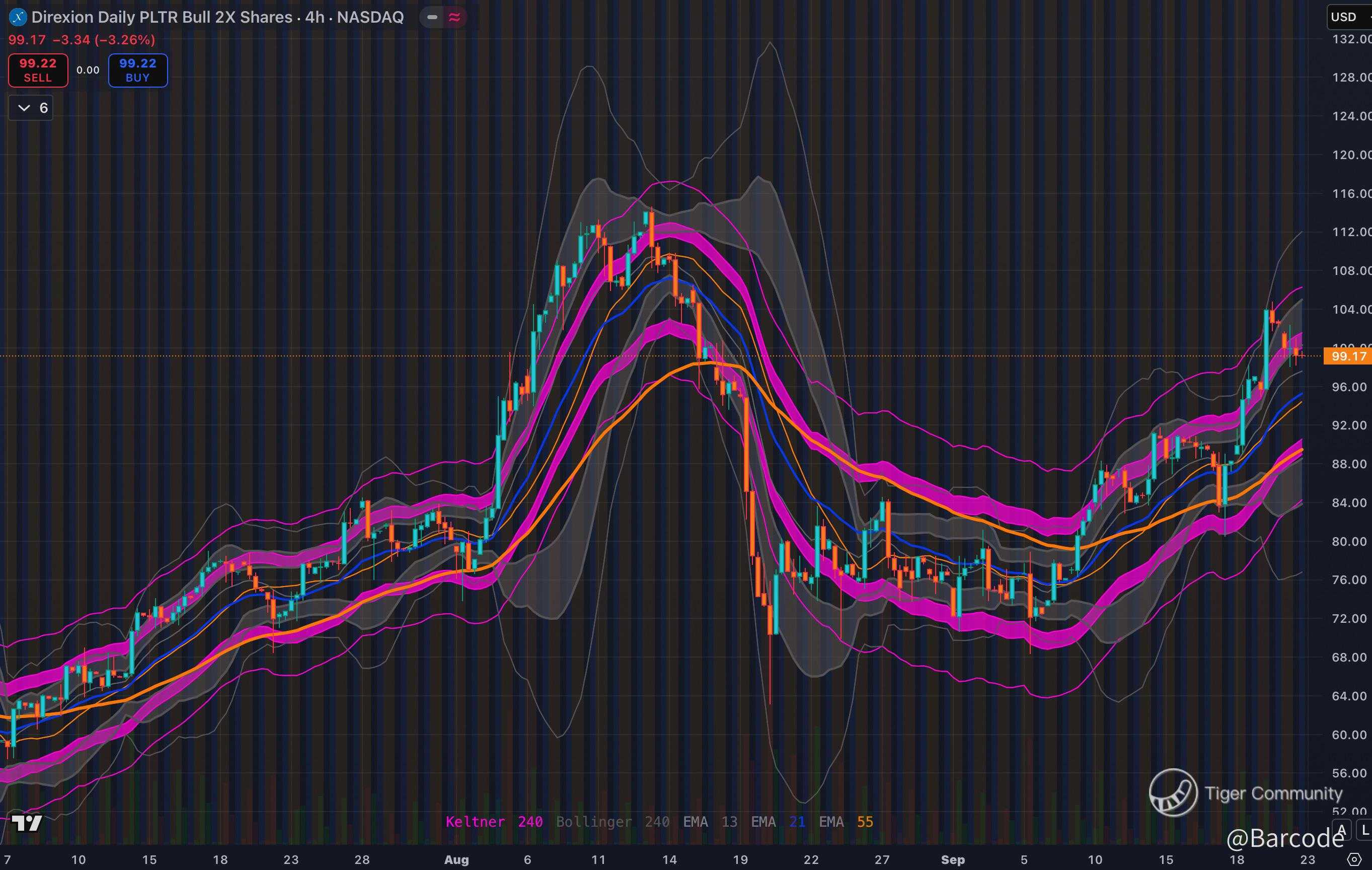This screenshot has width=1372, height=870.
Task: Open chart settings hexagon gear icon
Action: pos(1354,858)
